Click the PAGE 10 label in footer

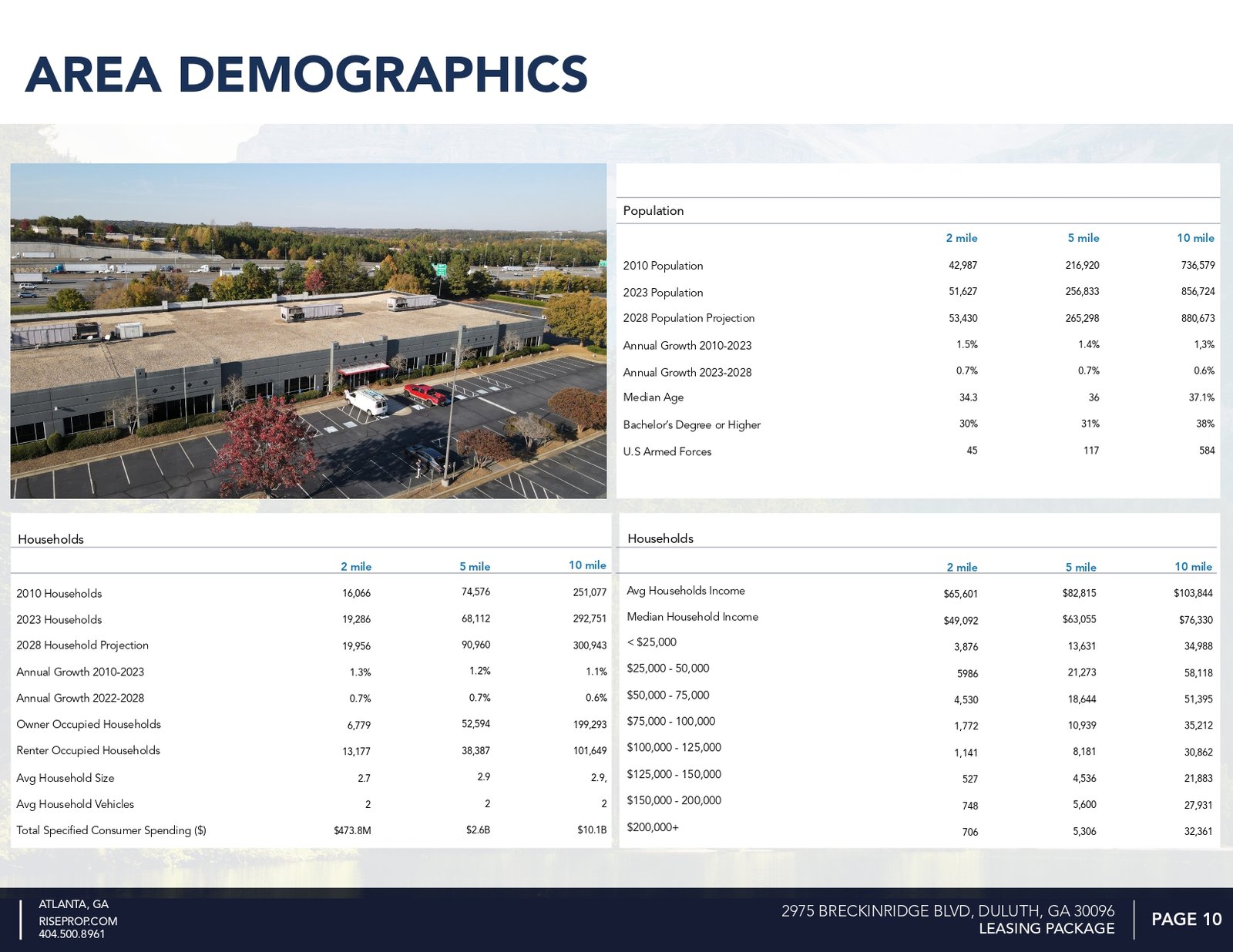1186,919
